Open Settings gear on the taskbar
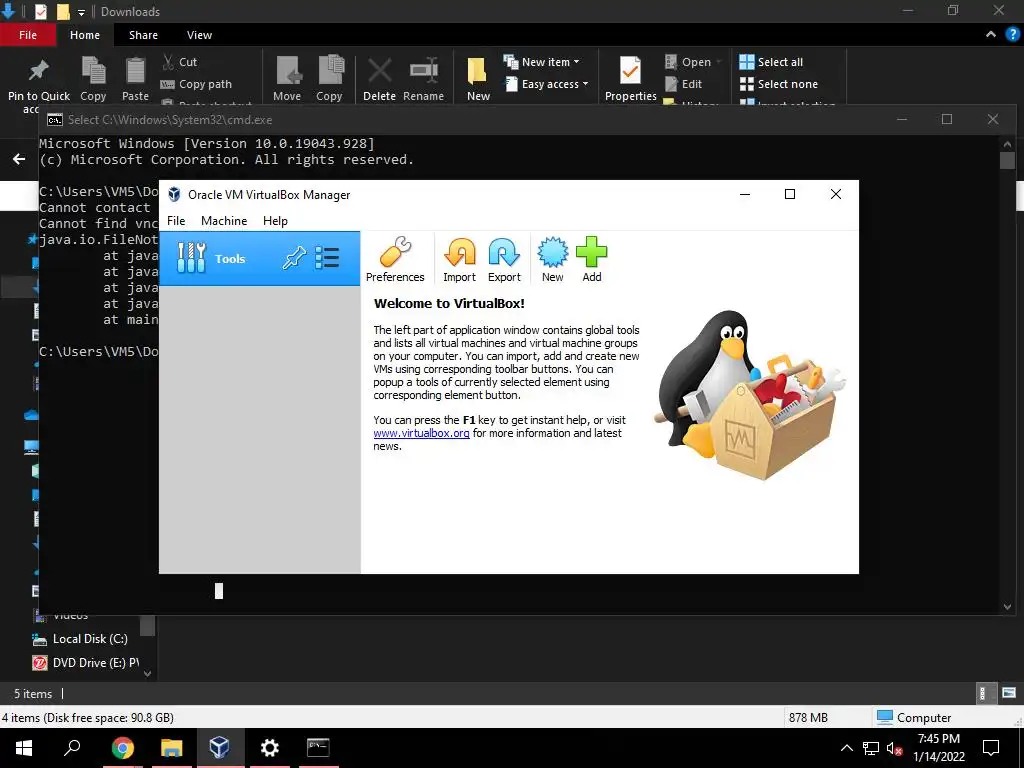 pos(269,747)
